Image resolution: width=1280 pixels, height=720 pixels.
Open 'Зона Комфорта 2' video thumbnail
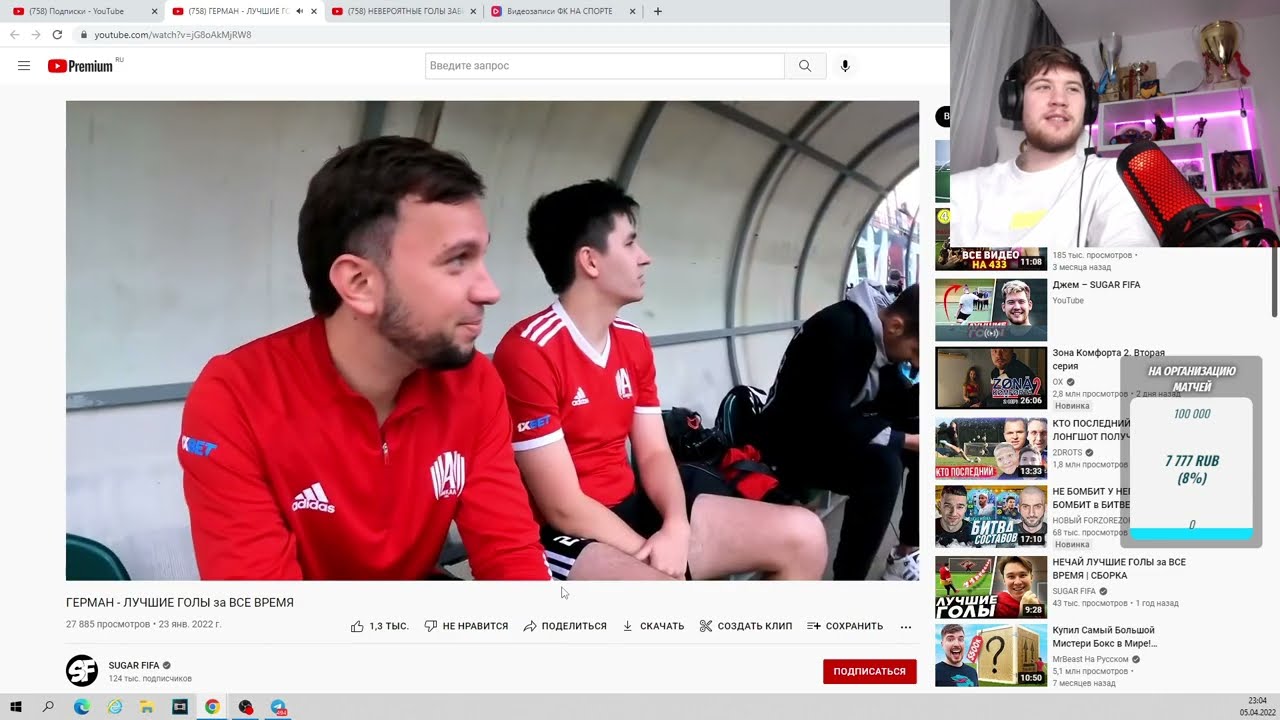point(991,378)
